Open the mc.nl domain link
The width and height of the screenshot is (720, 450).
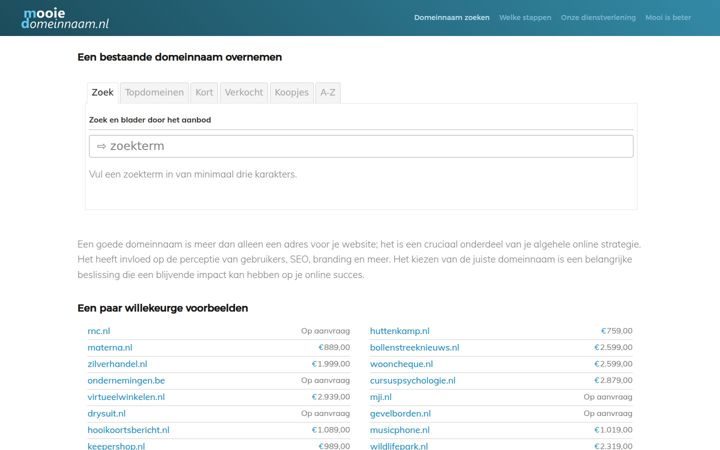point(99,331)
